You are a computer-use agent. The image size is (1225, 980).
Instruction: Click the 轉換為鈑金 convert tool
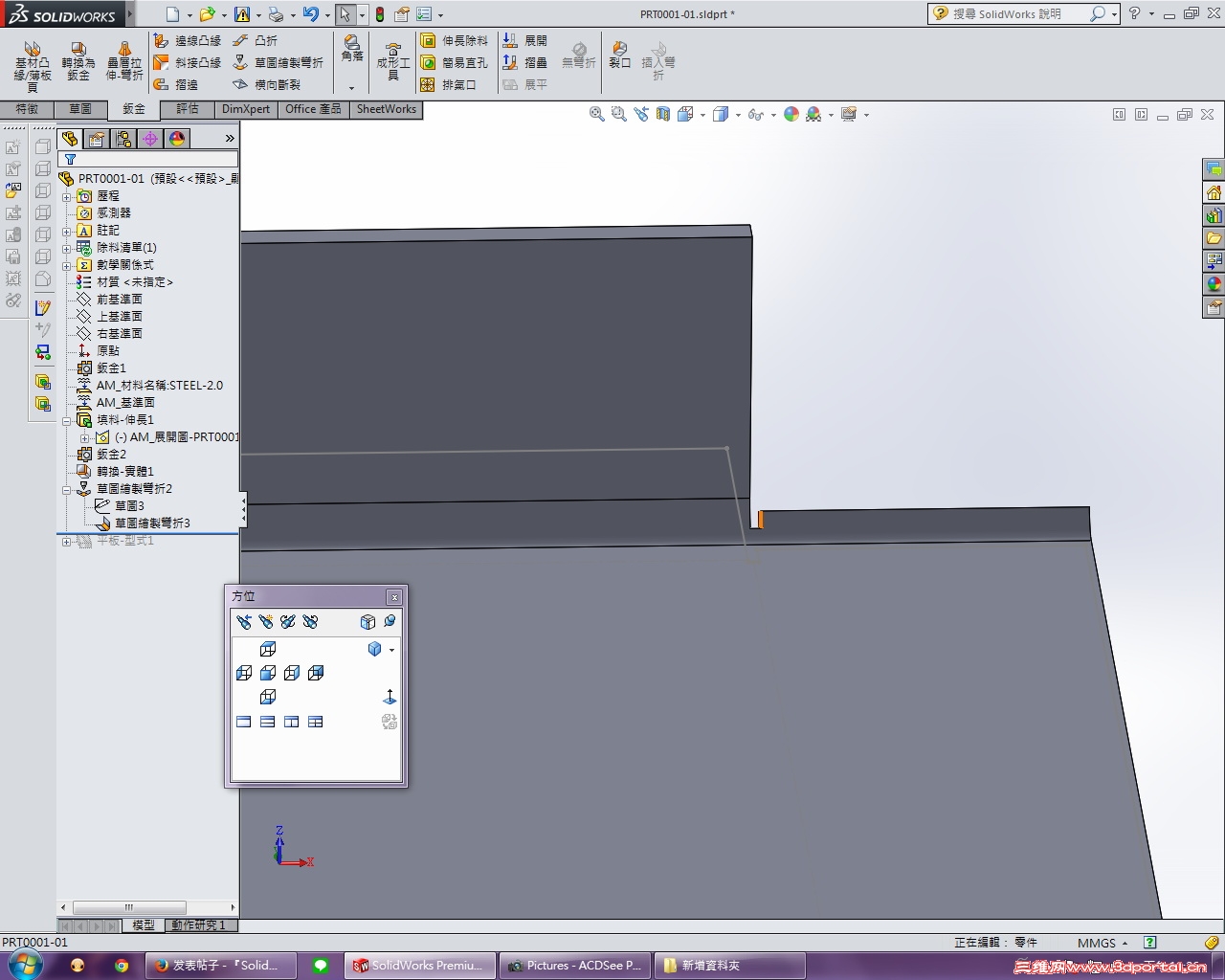78,61
